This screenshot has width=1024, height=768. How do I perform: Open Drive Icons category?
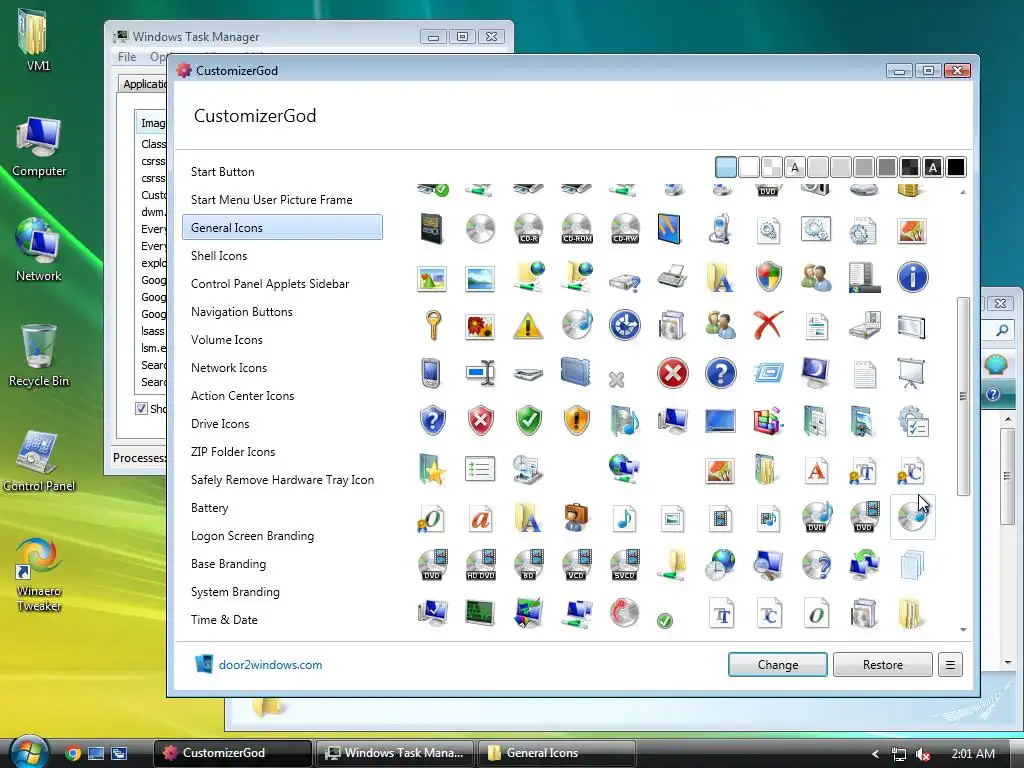point(220,424)
